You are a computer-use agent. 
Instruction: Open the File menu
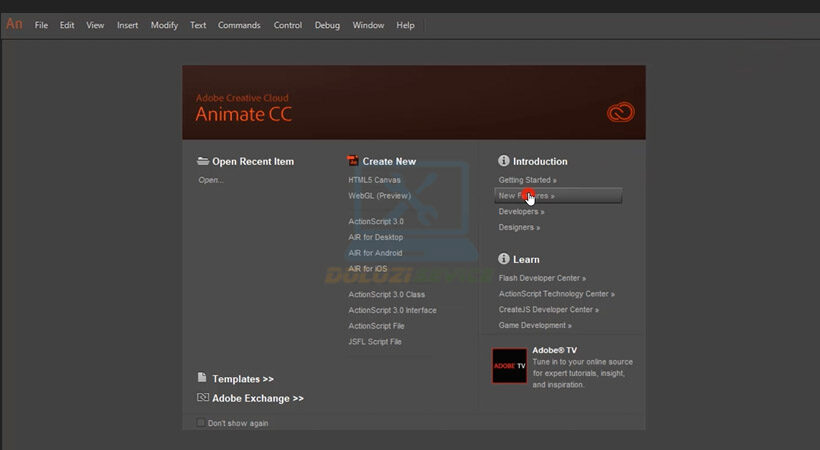[x=41, y=25]
